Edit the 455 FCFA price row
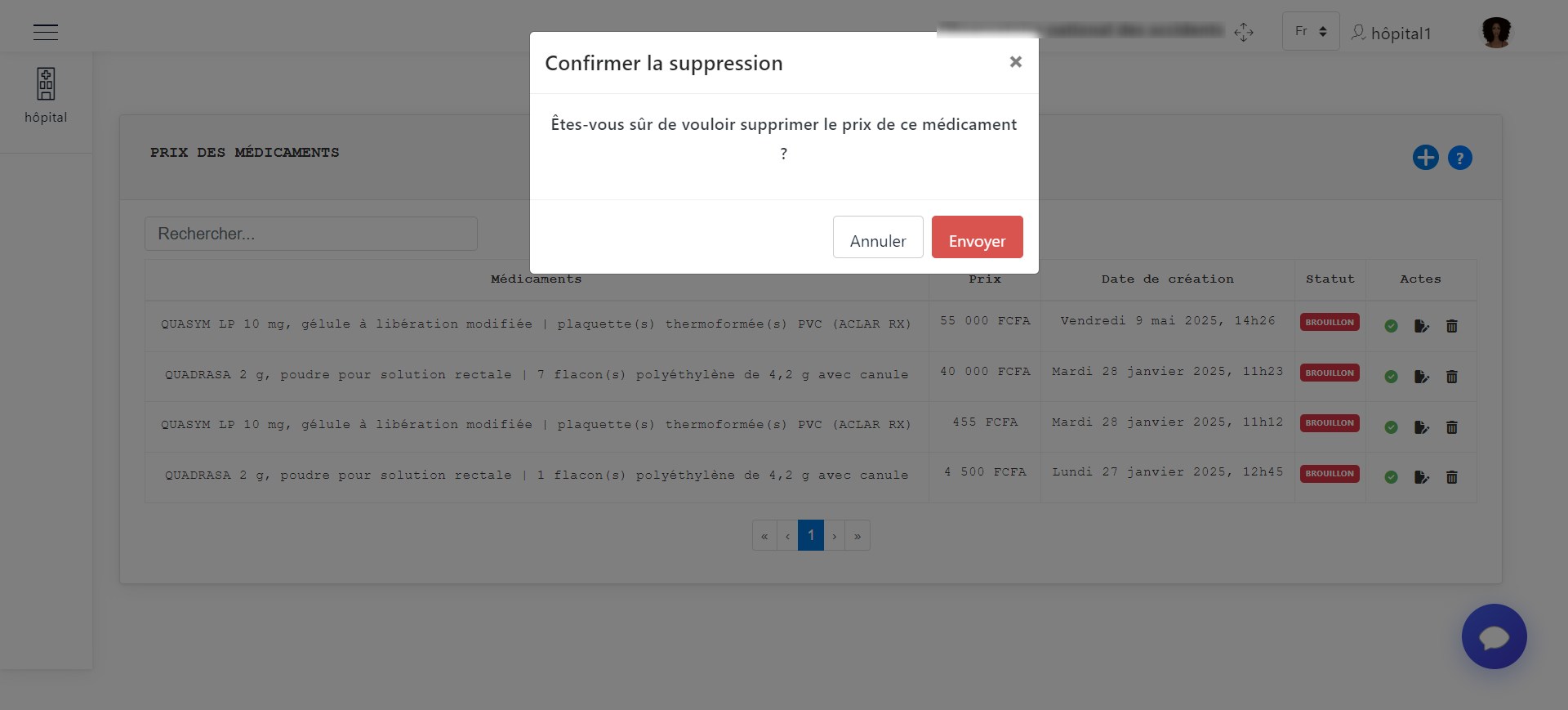Screen dimensions: 1568x710 (x=1422, y=427)
